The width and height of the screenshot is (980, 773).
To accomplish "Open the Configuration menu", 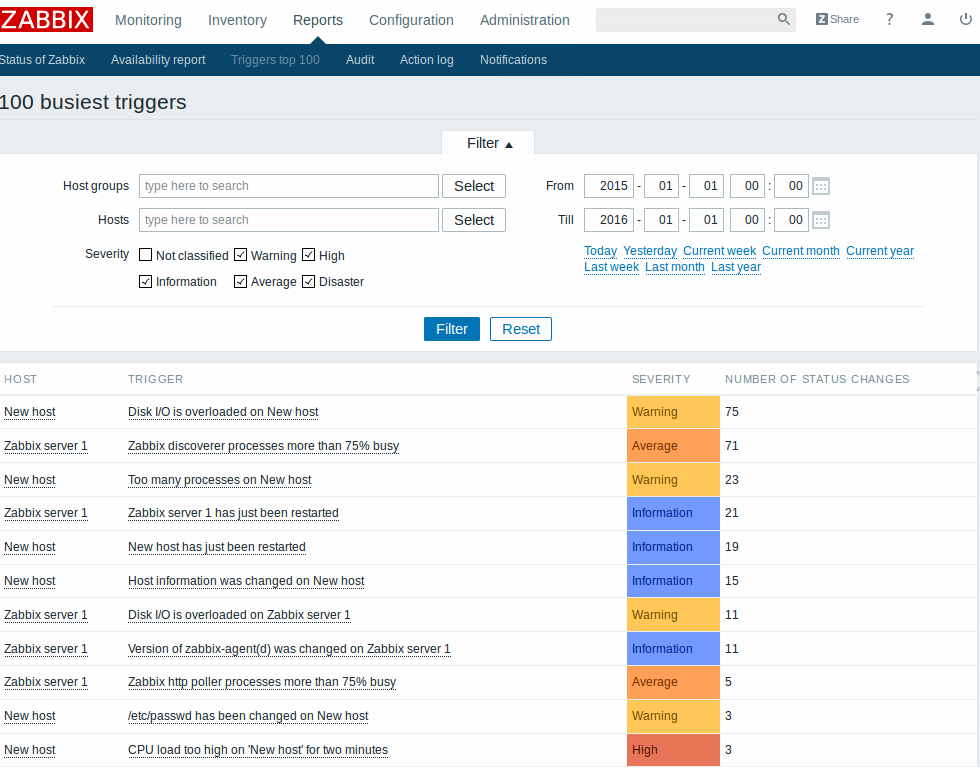I will (411, 20).
